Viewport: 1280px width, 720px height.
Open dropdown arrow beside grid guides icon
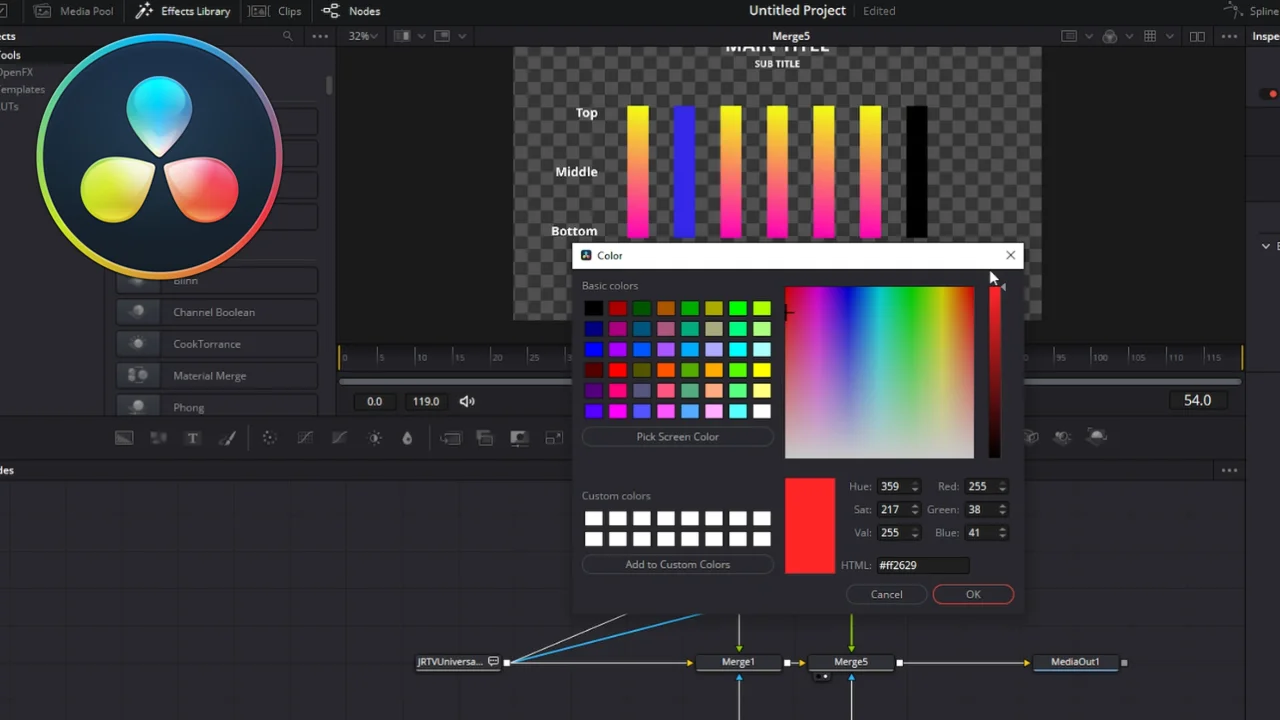1169,36
